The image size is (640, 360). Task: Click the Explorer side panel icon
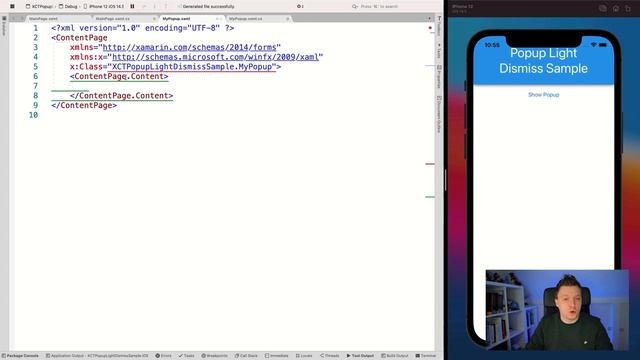tap(4, 26)
